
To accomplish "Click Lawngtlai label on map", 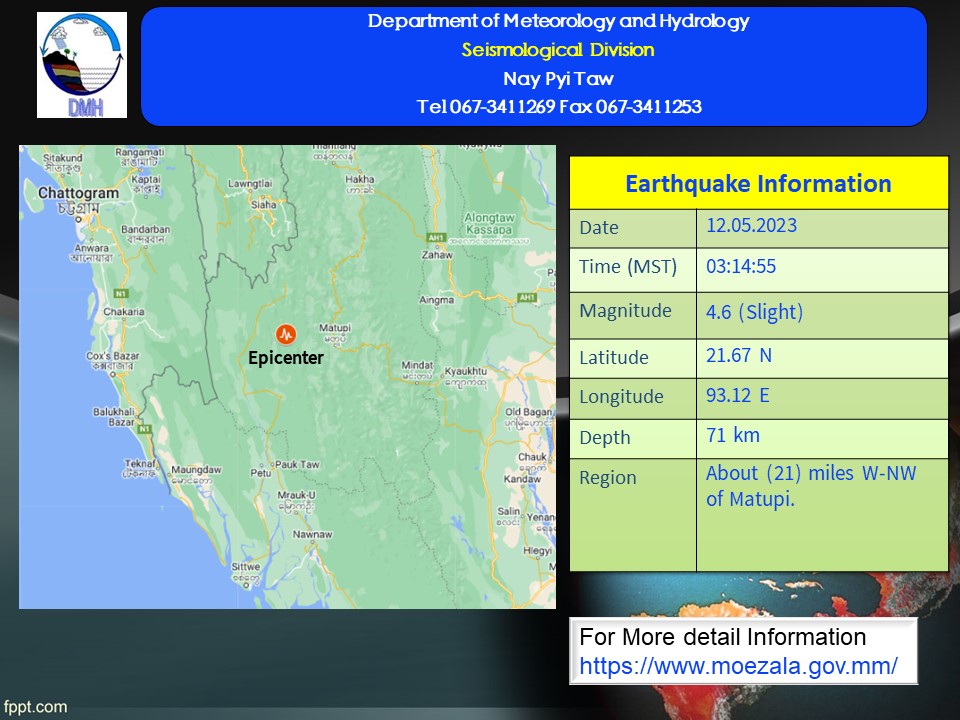I will click(x=250, y=184).
